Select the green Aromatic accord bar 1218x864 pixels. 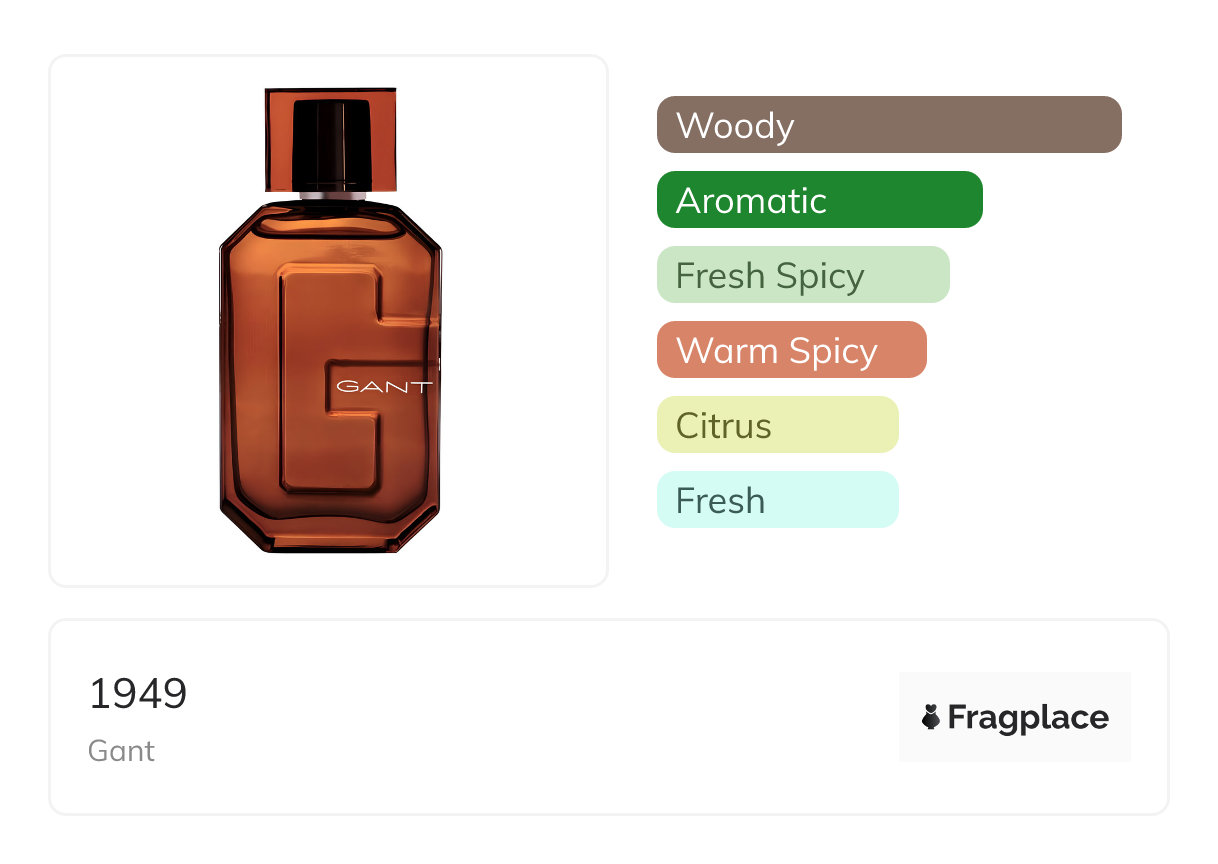click(x=819, y=200)
